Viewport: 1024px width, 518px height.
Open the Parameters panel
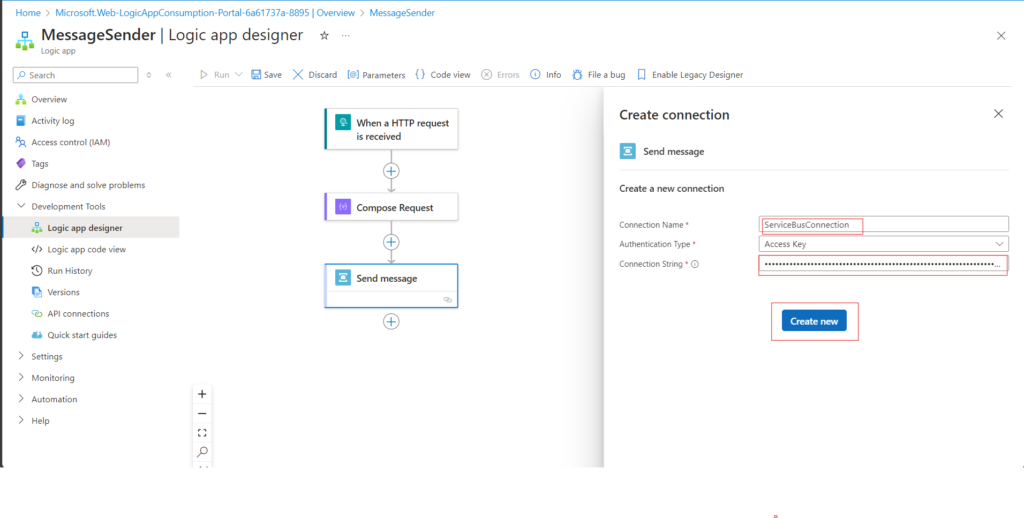(x=376, y=74)
